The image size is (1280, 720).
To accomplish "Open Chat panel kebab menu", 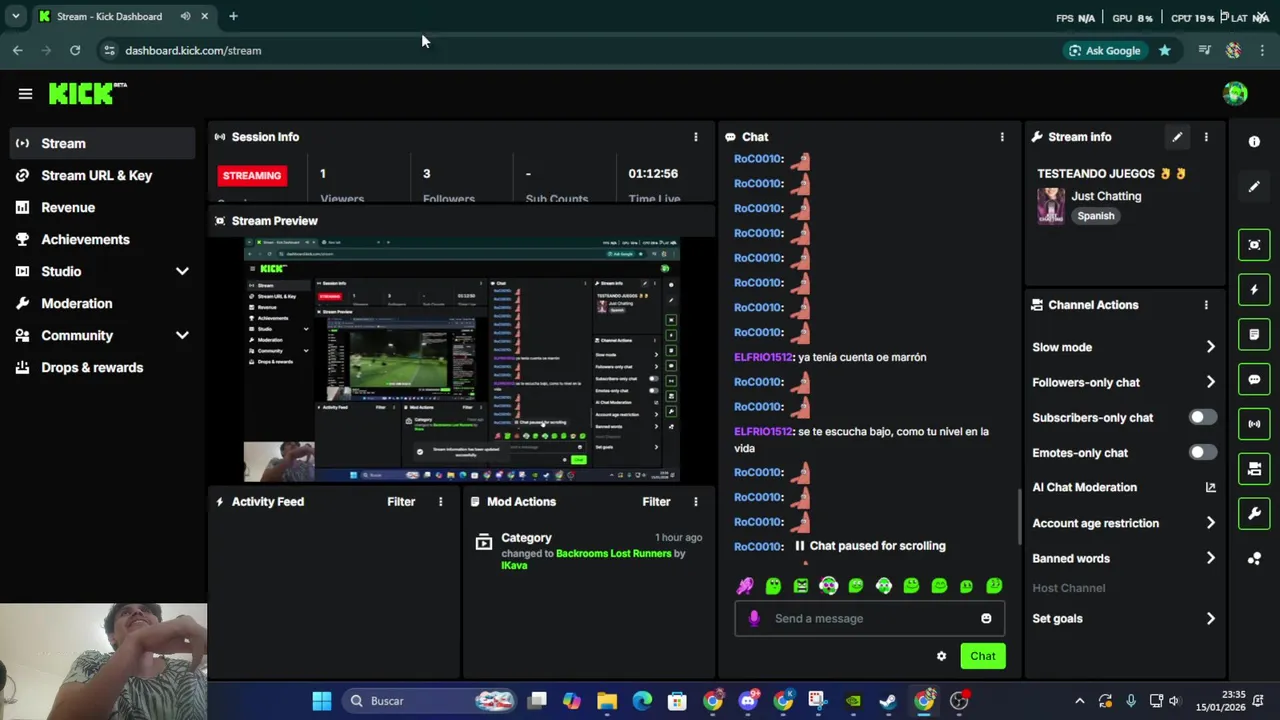I will 1002,137.
